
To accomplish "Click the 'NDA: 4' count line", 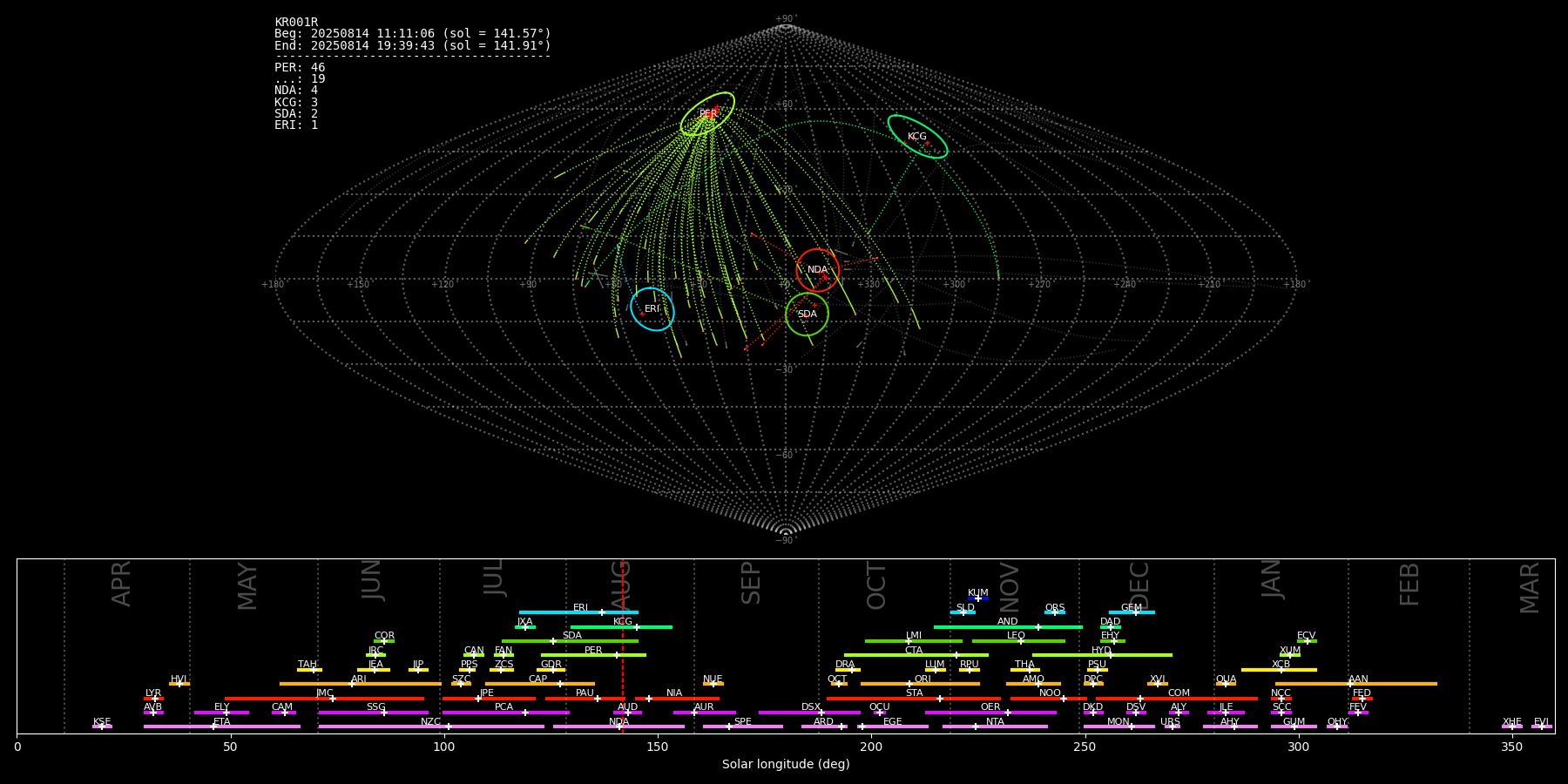I will 296,91.
